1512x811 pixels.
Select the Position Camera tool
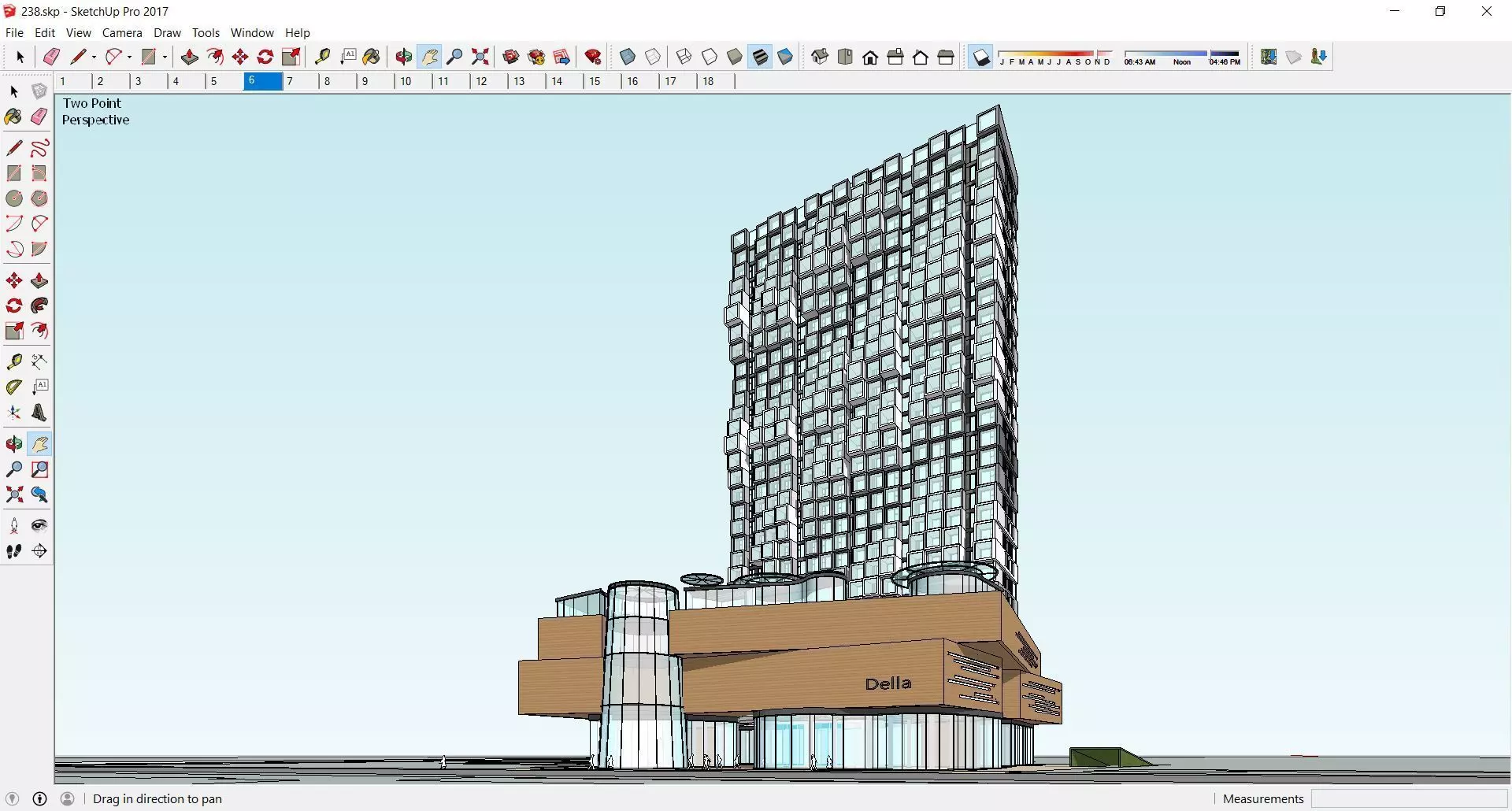click(14, 526)
